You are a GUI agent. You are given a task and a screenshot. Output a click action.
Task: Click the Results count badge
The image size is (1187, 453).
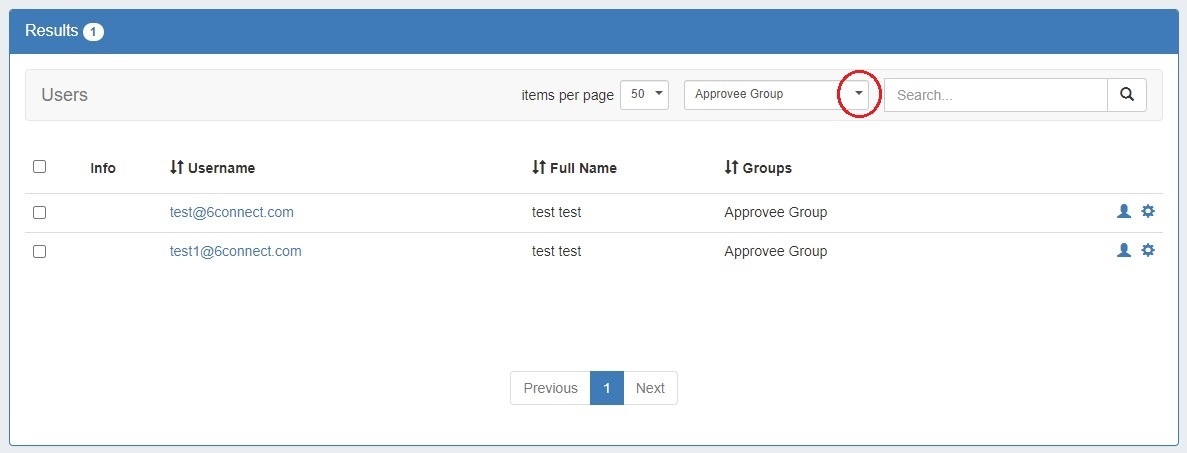[x=93, y=32]
